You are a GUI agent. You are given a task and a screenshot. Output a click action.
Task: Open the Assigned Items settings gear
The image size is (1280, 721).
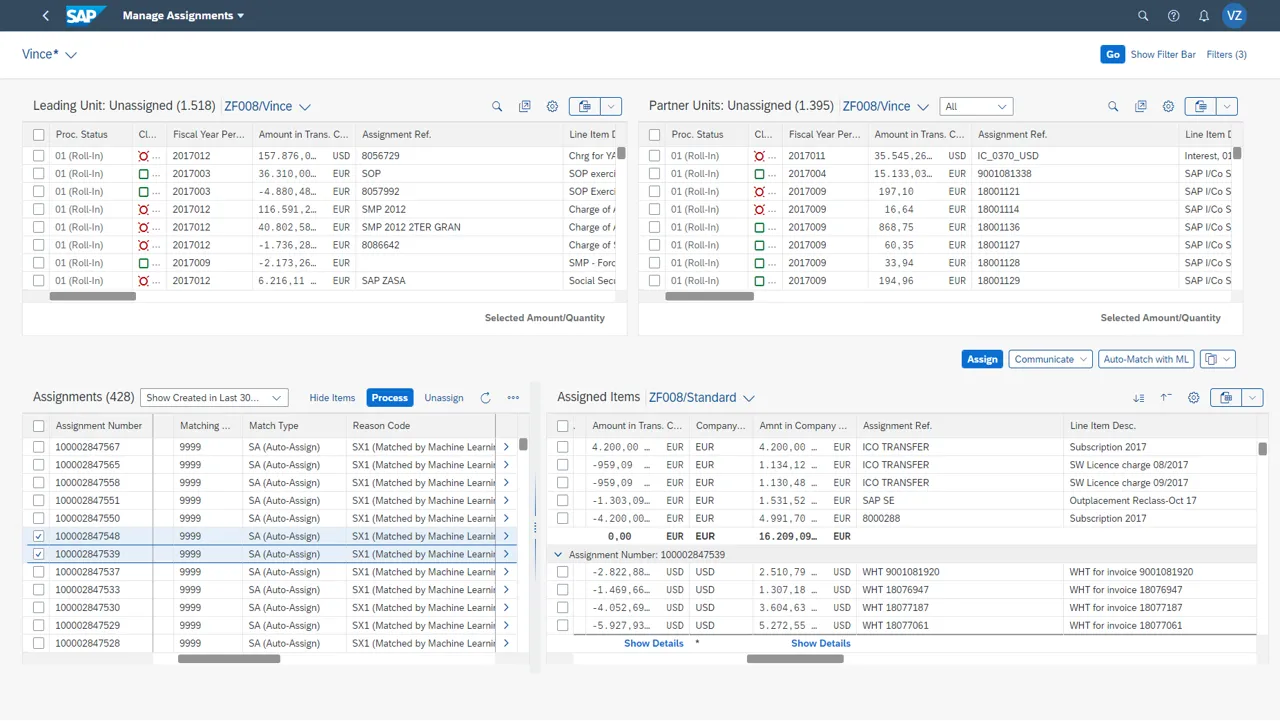pyautogui.click(x=1193, y=398)
